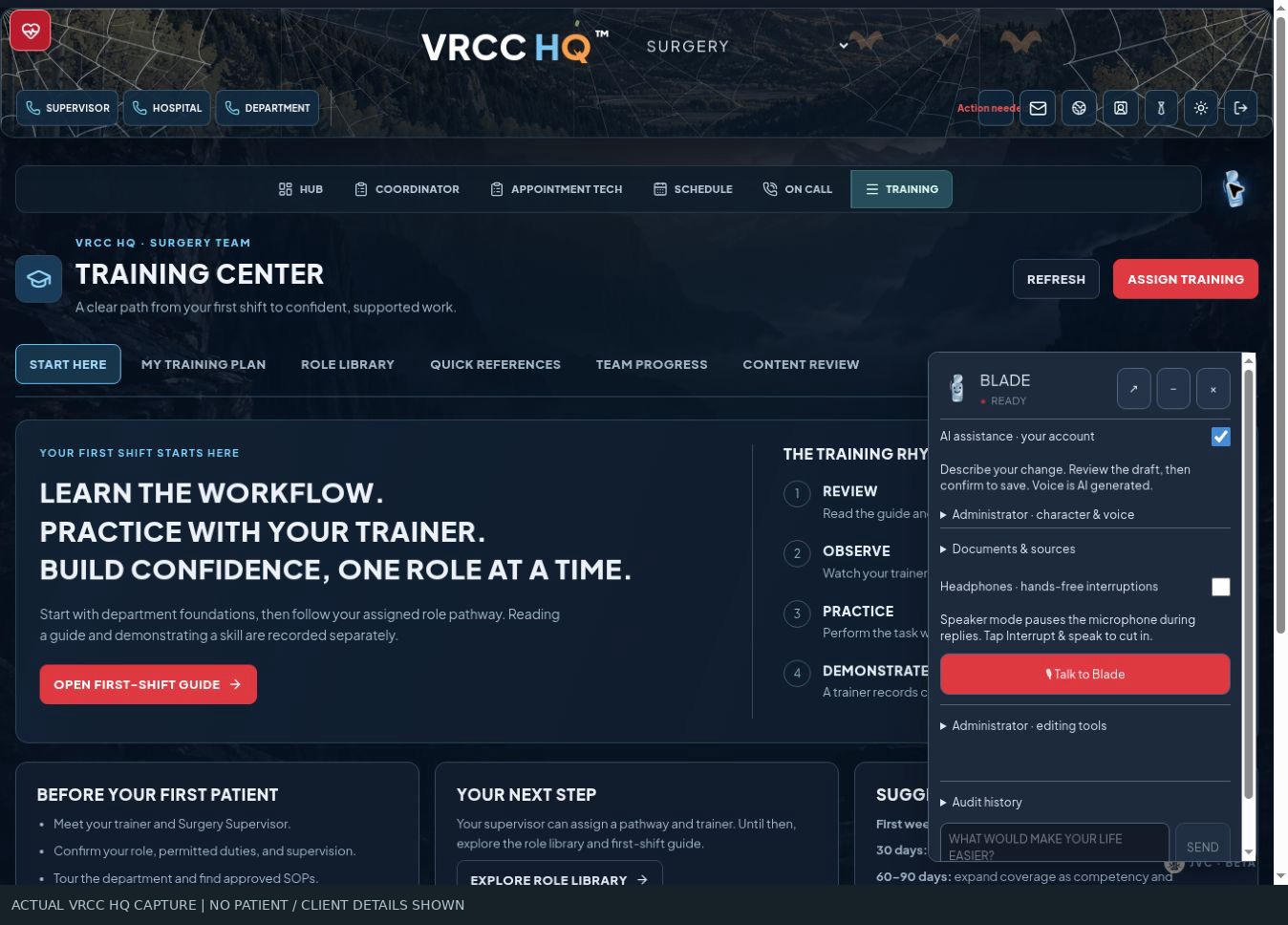The width and height of the screenshot is (1288, 925).
Task: Click the red heartbeat logo icon
Action: [x=30, y=31]
